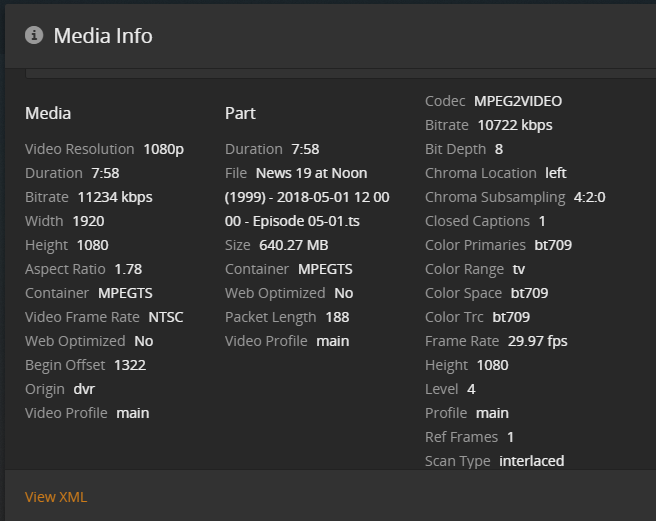Screen dimensions: 656x521
Task: Click the Width 1920 value
Action: 88,221
